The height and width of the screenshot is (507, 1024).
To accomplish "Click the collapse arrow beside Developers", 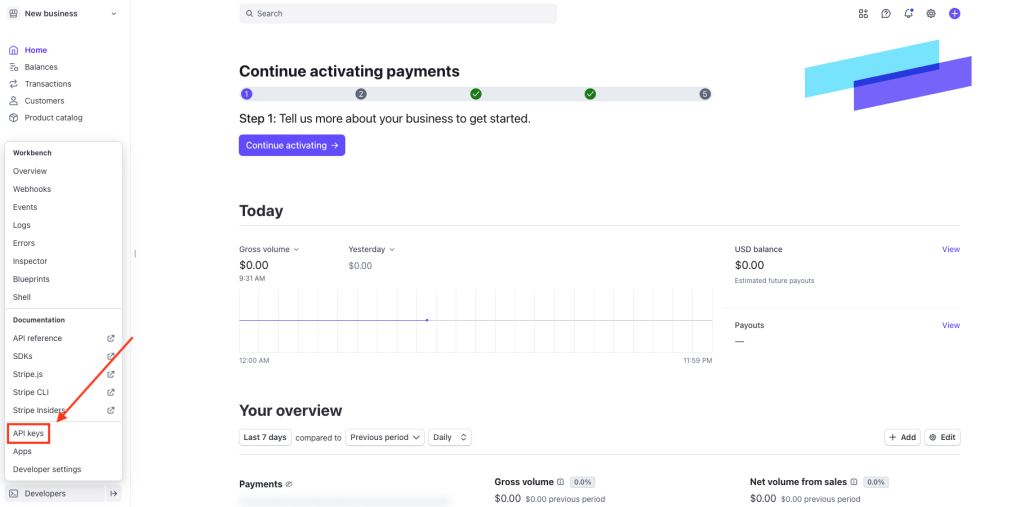I will (113, 493).
